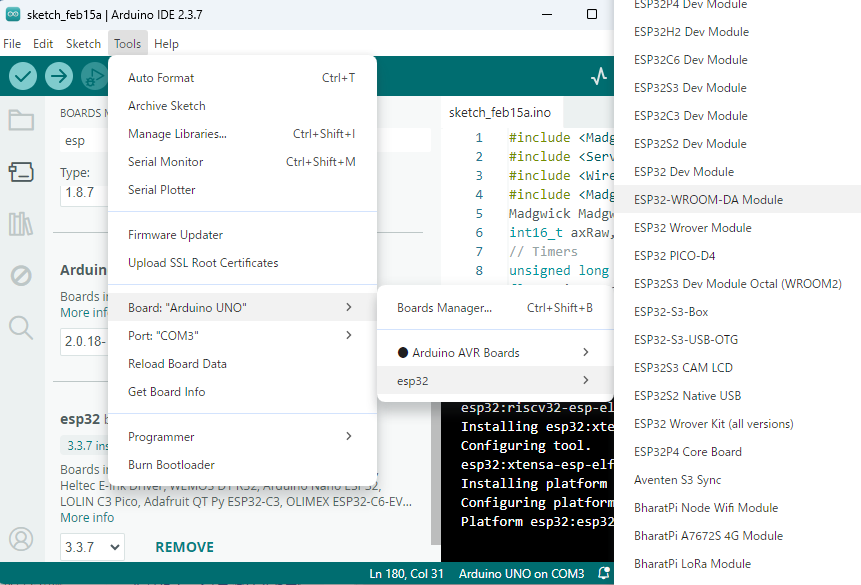Open the Boards Manager sidebar icon
The width and height of the screenshot is (861, 585).
coord(21,172)
